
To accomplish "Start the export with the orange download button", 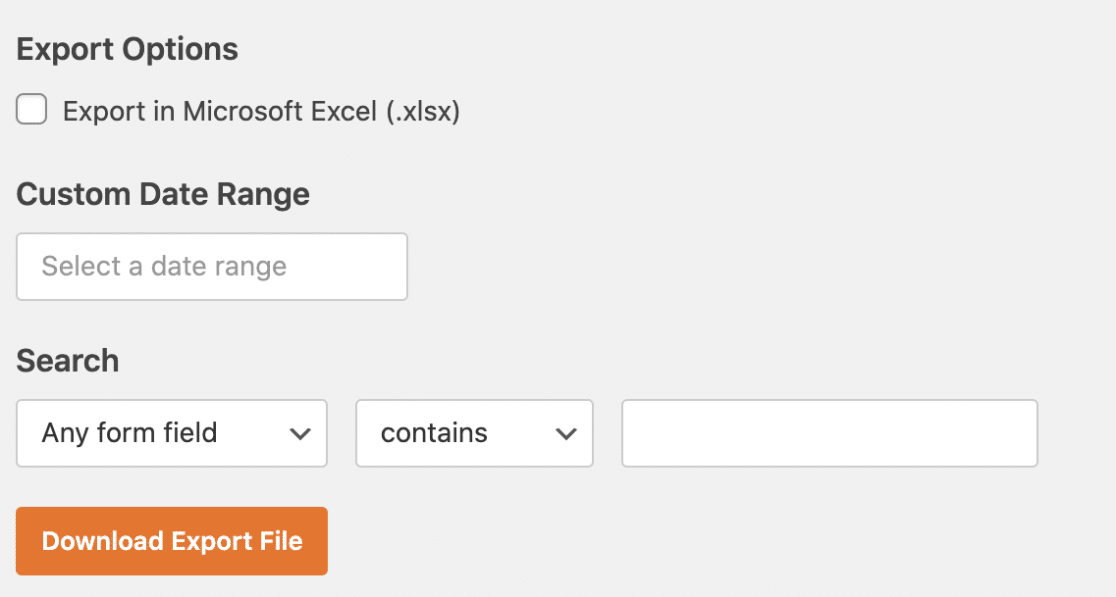I will [172, 541].
